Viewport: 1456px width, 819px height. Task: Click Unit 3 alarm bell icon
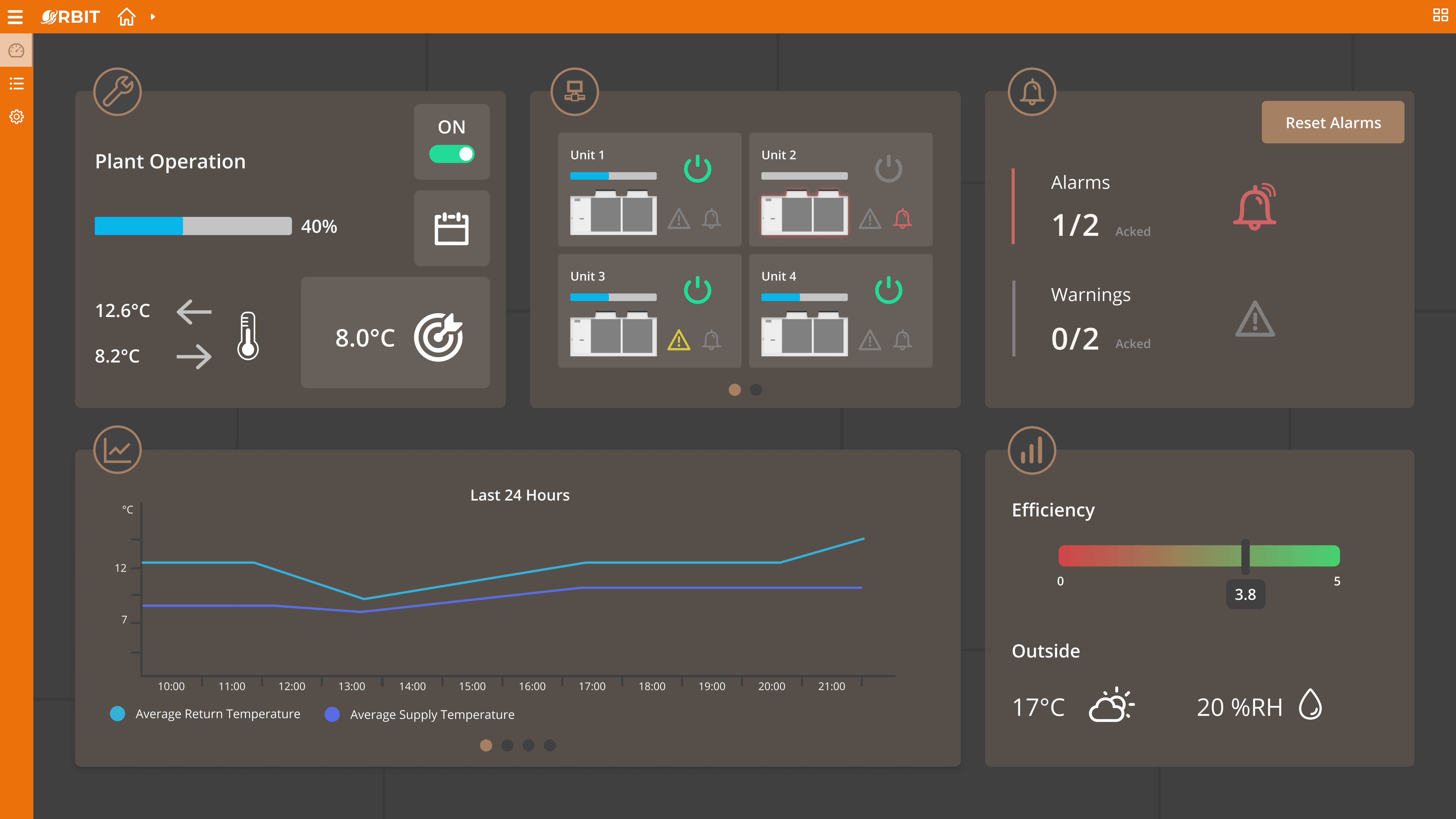tap(712, 340)
